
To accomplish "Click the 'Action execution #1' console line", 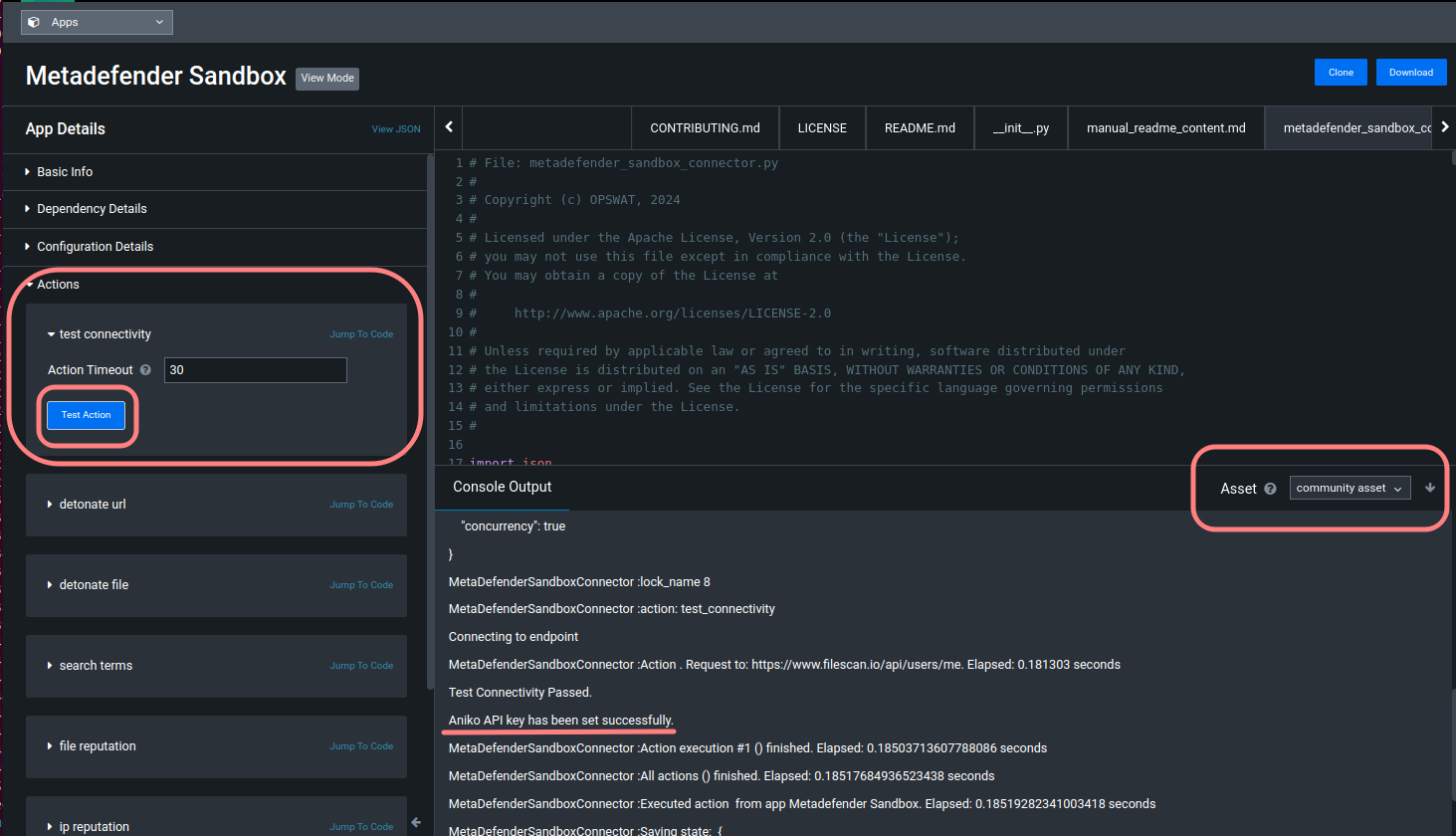I will pyautogui.click(x=748, y=748).
